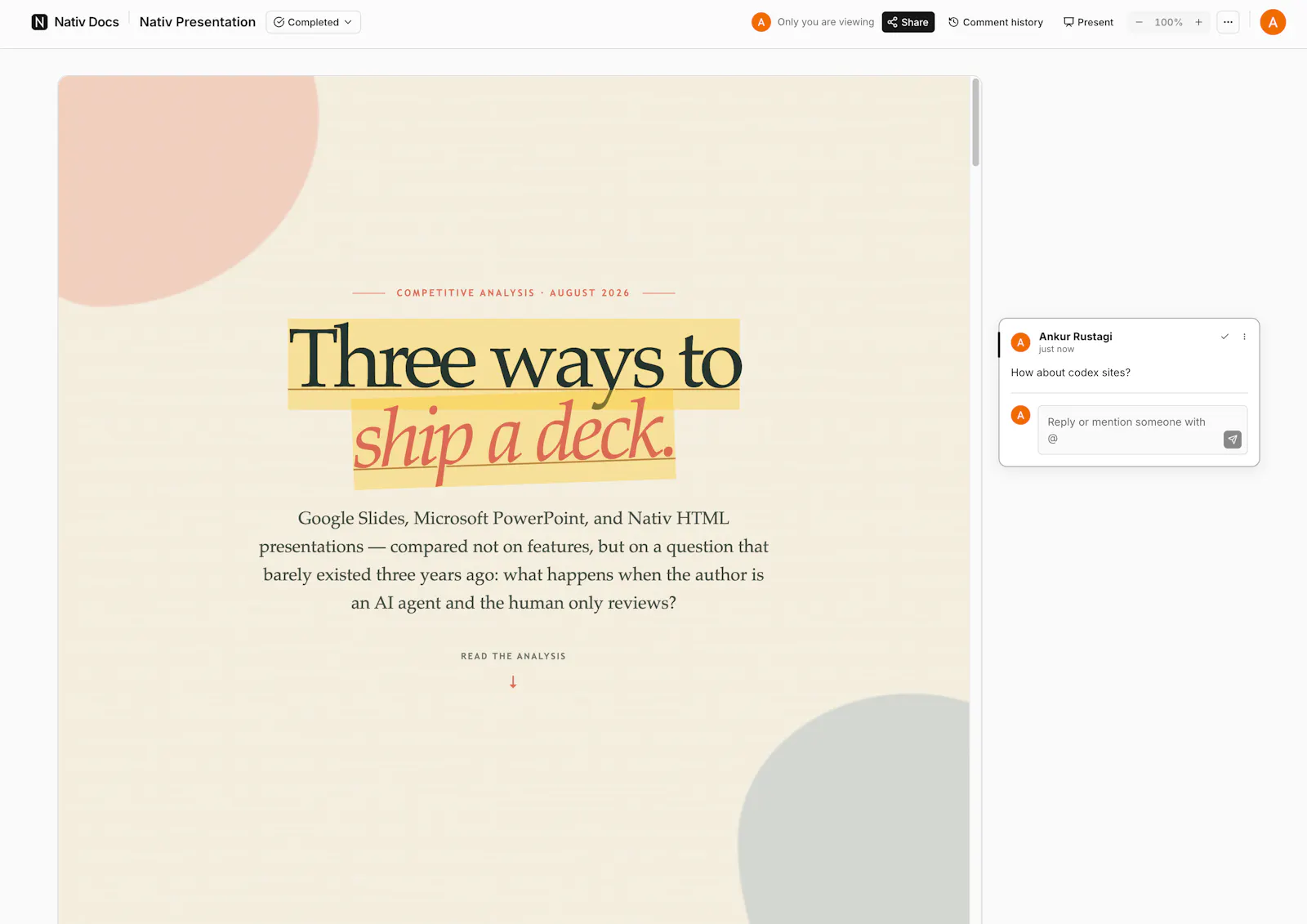Click the Share button

point(908,22)
